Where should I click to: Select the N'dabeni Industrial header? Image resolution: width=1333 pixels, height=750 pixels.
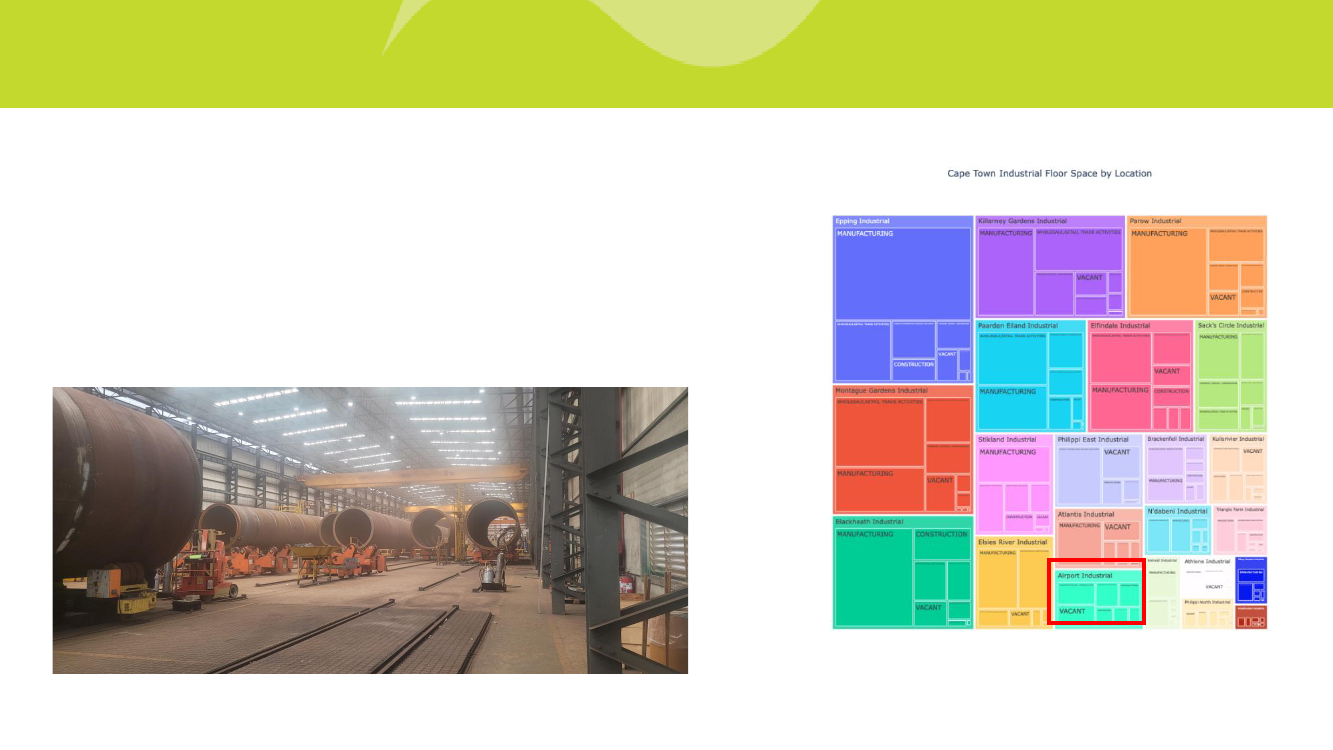(1177, 512)
